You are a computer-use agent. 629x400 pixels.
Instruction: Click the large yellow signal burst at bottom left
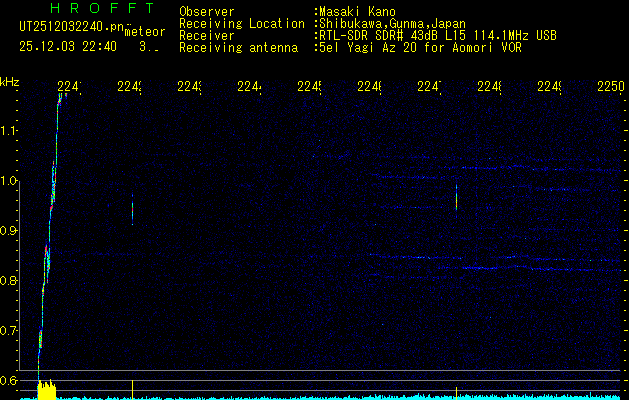[47, 389]
